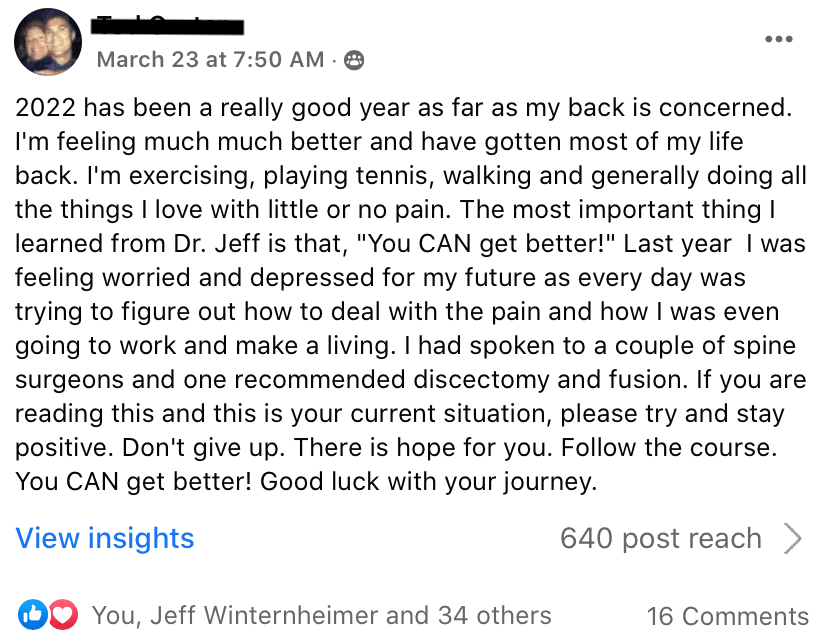
Task: Expand post reach with the chevron arrow
Action: [x=792, y=539]
